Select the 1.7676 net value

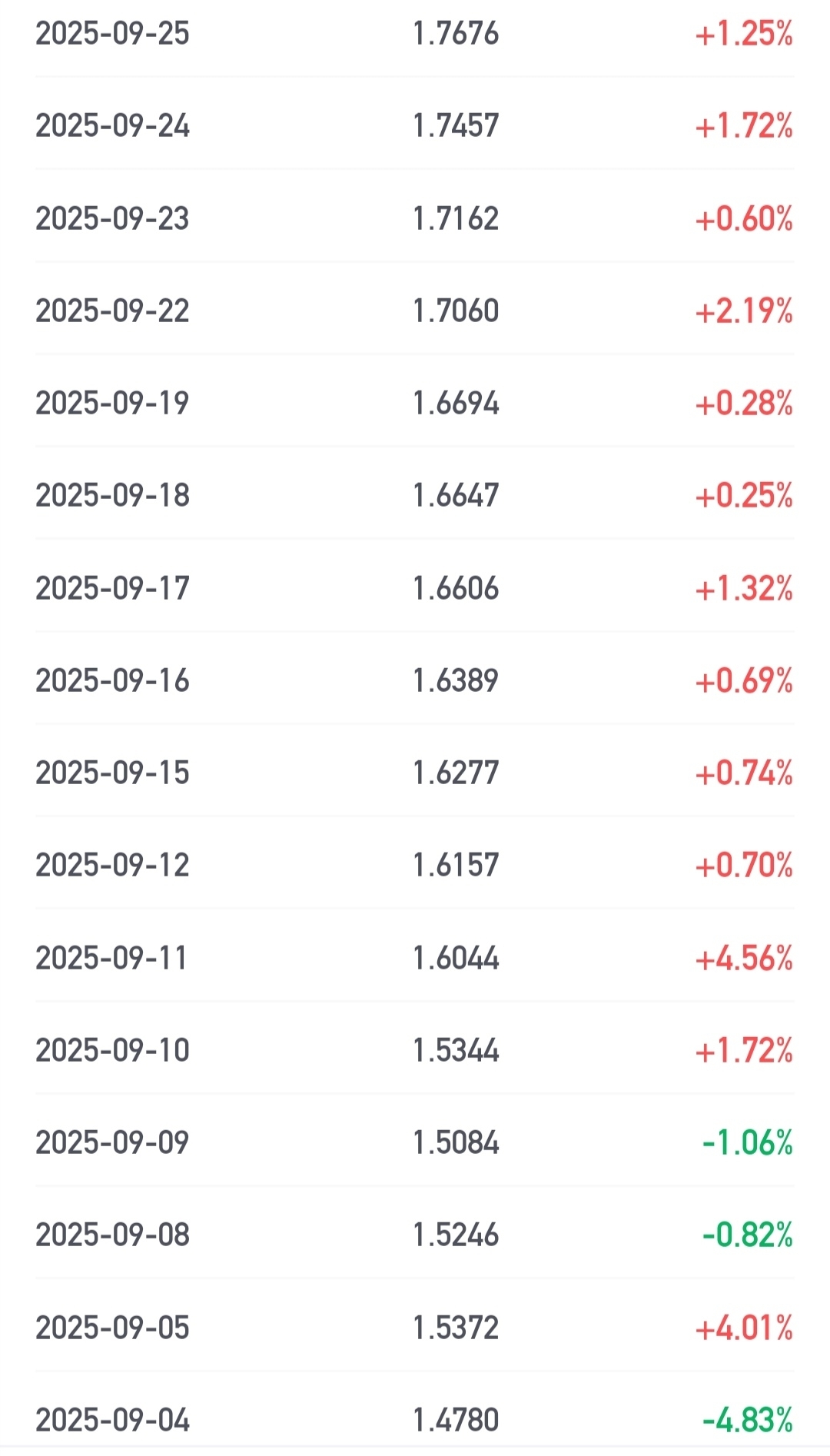point(456,34)
